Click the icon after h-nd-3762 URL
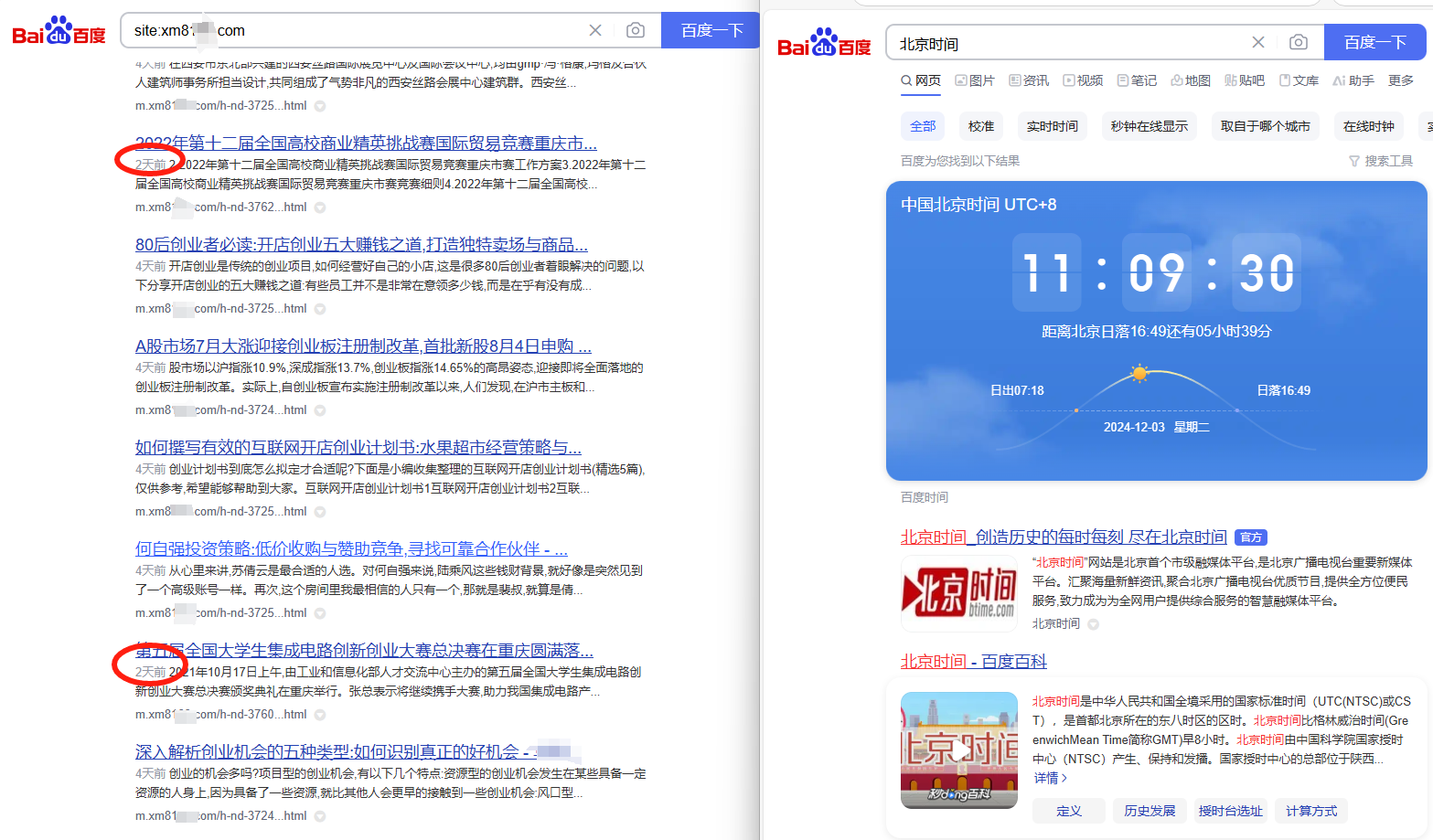 tap(320, 207)
